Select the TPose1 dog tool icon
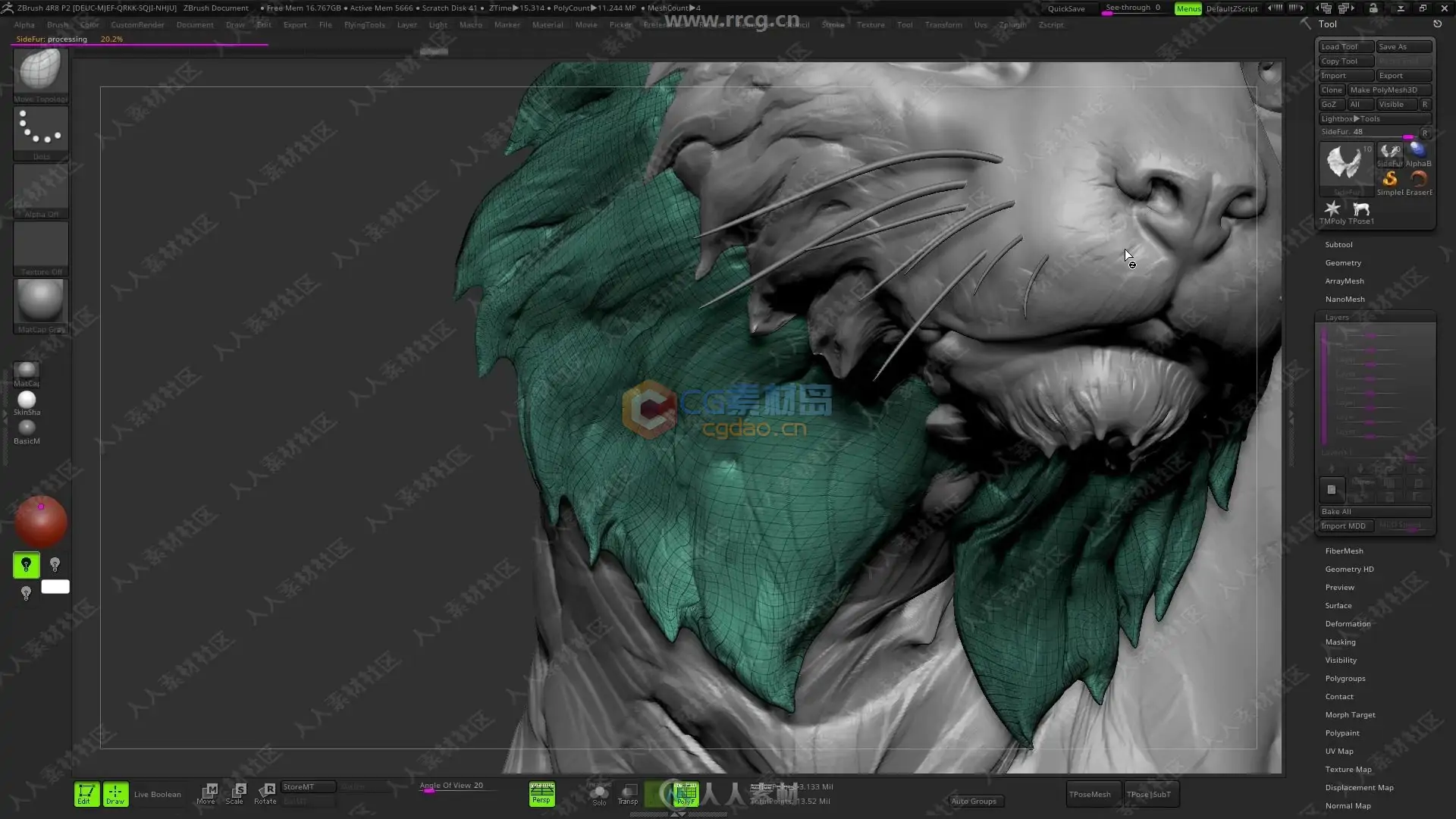The width and height of the screenshot is (1456, 819). [1361, 211]
